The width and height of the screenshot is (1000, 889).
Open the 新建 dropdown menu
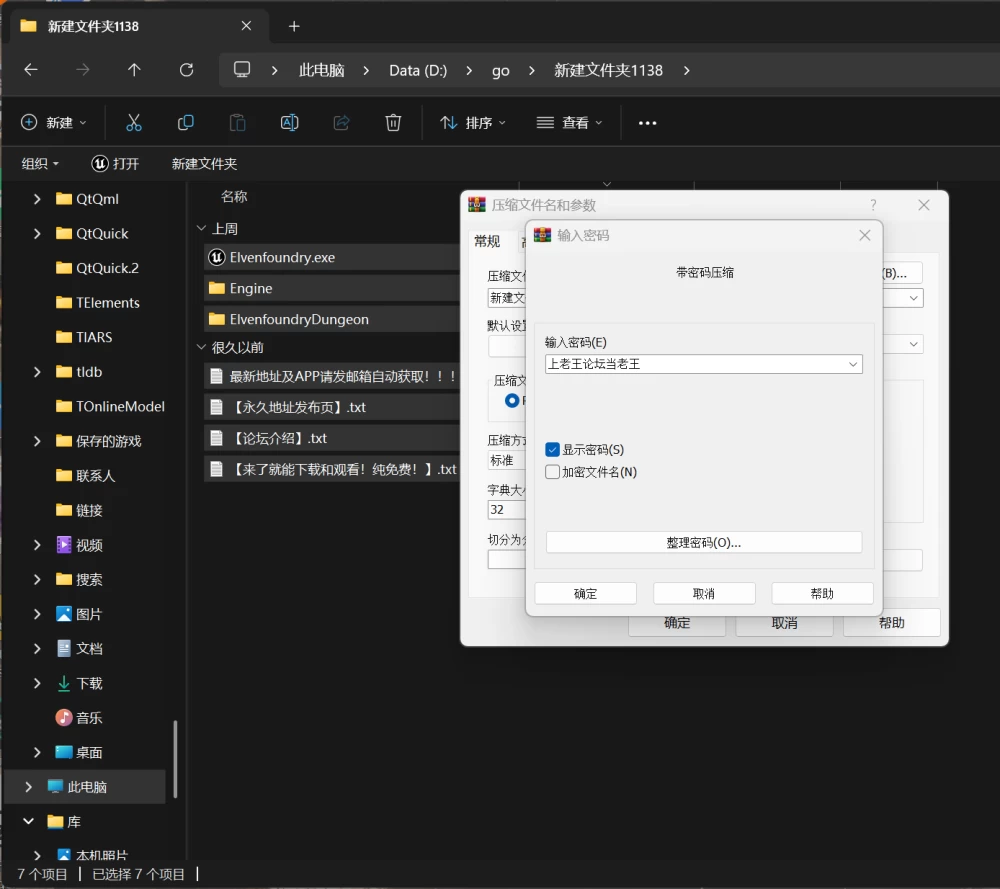tap(54, 122)
